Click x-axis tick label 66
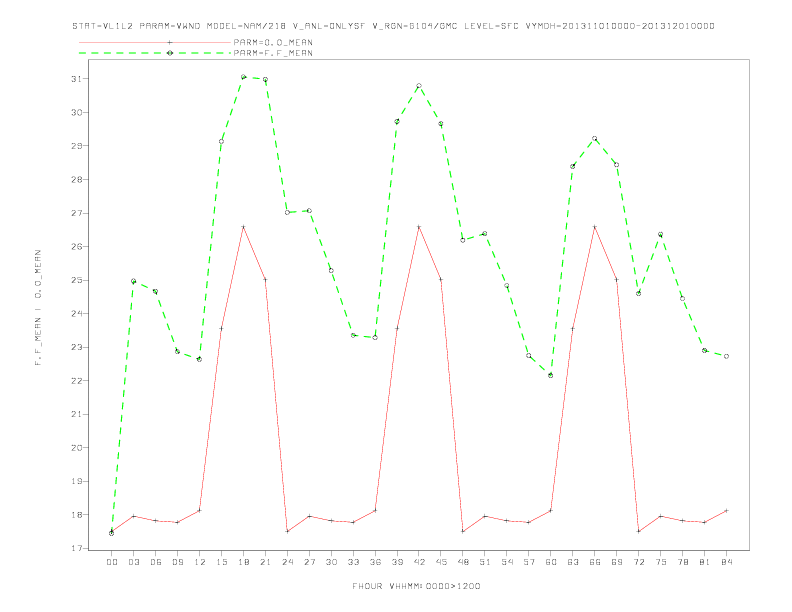792x612 pixels. (595, 562)
